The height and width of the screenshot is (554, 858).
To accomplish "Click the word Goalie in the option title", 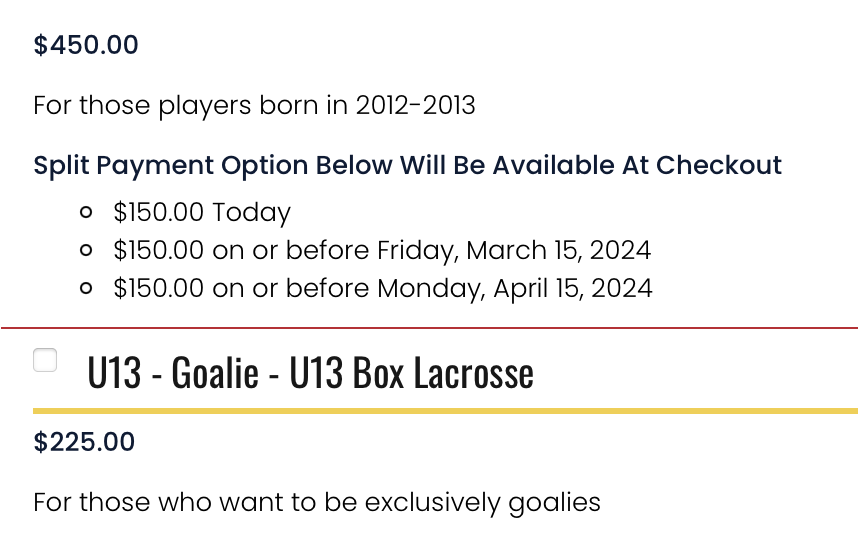I will pyautogui.click(x=215, y=372).
